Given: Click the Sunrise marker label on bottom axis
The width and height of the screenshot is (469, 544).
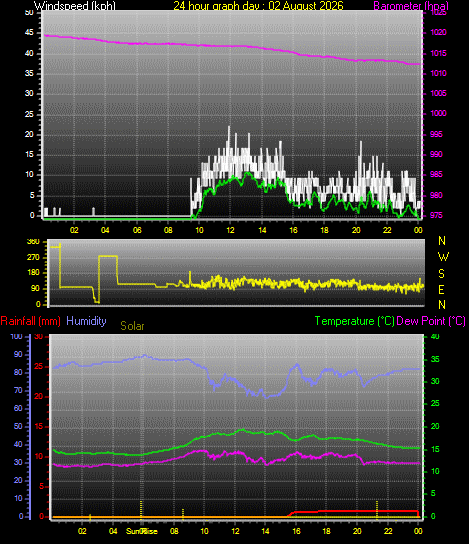Looking at the screenshot, I should tap(142, 531).
